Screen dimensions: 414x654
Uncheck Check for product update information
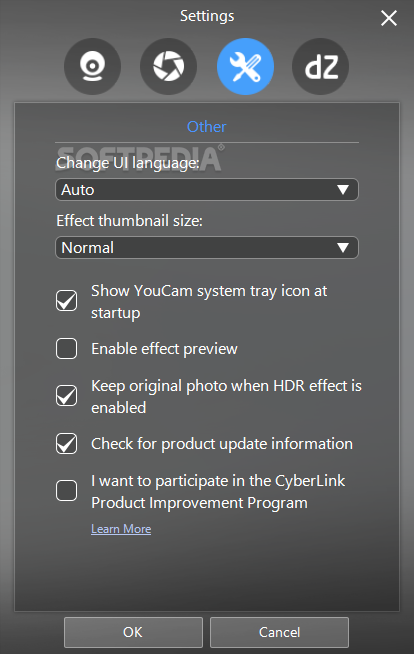[x=66, y=443]
